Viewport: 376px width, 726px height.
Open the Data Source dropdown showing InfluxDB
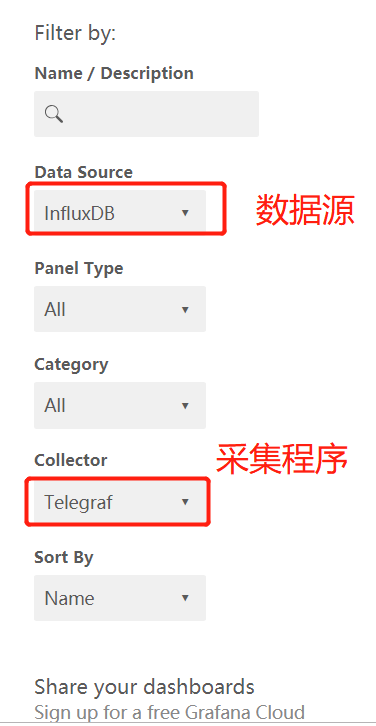(x=120, y=213)
